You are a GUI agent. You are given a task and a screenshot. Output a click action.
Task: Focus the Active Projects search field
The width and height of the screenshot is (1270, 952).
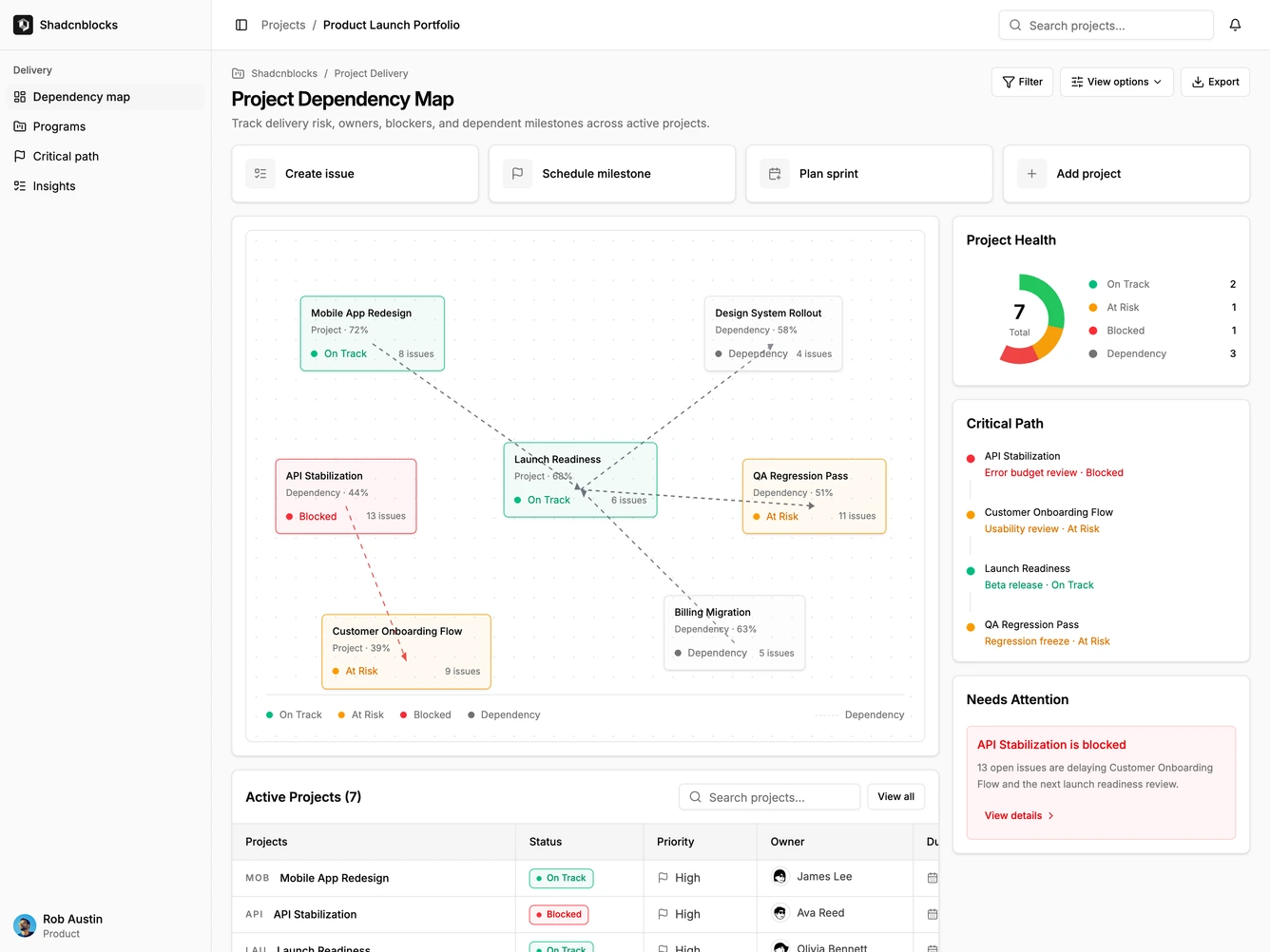pyautogui.click(x=769, y=796)
